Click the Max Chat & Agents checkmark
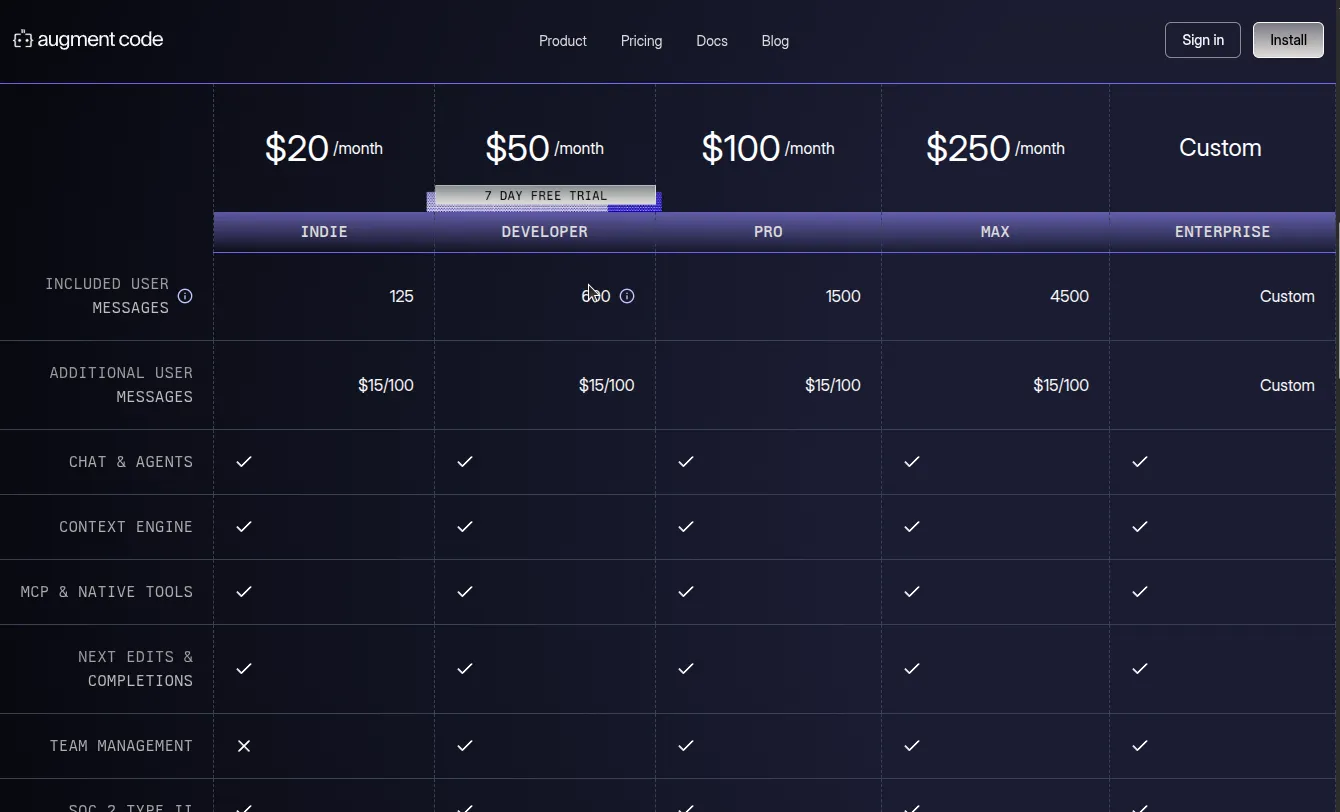Viewport: 1340px width, 812px height. click(x=912, y=462)
